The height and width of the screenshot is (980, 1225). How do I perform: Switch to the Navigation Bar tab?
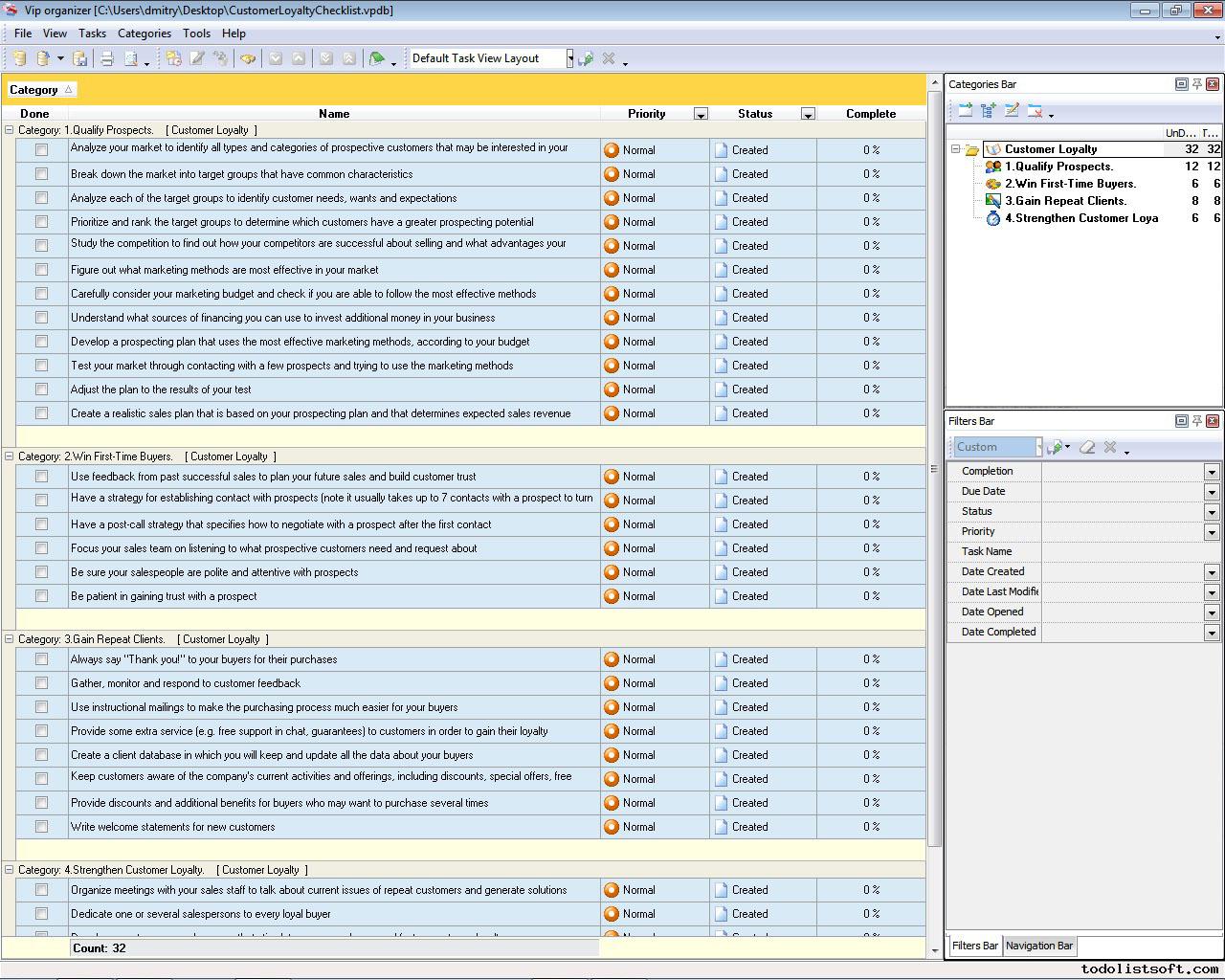(x=1038, y=946)
